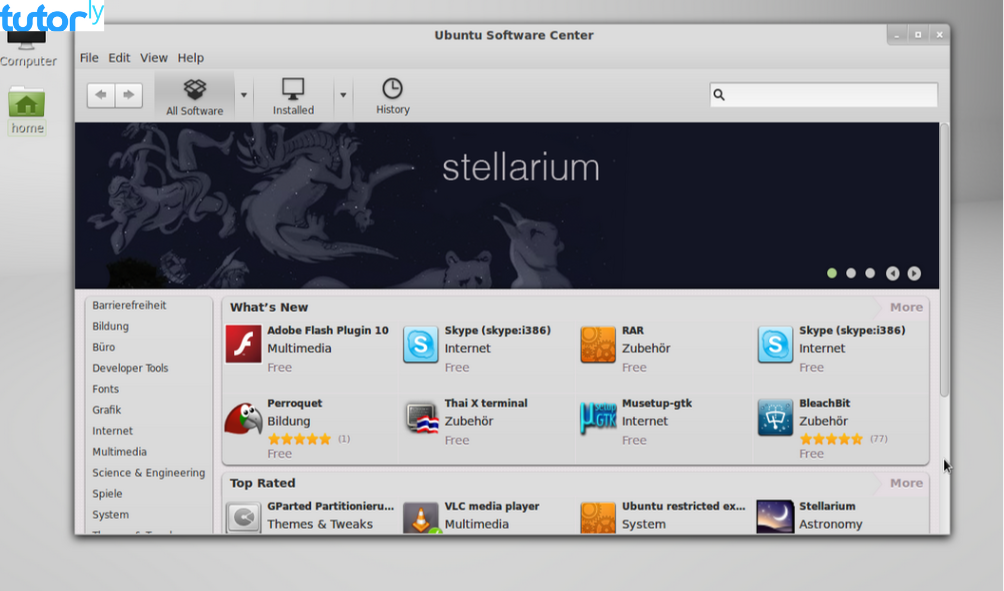Select the first green banner dot
Viewport: 1004px width, 591px height.
coord(832,273)
